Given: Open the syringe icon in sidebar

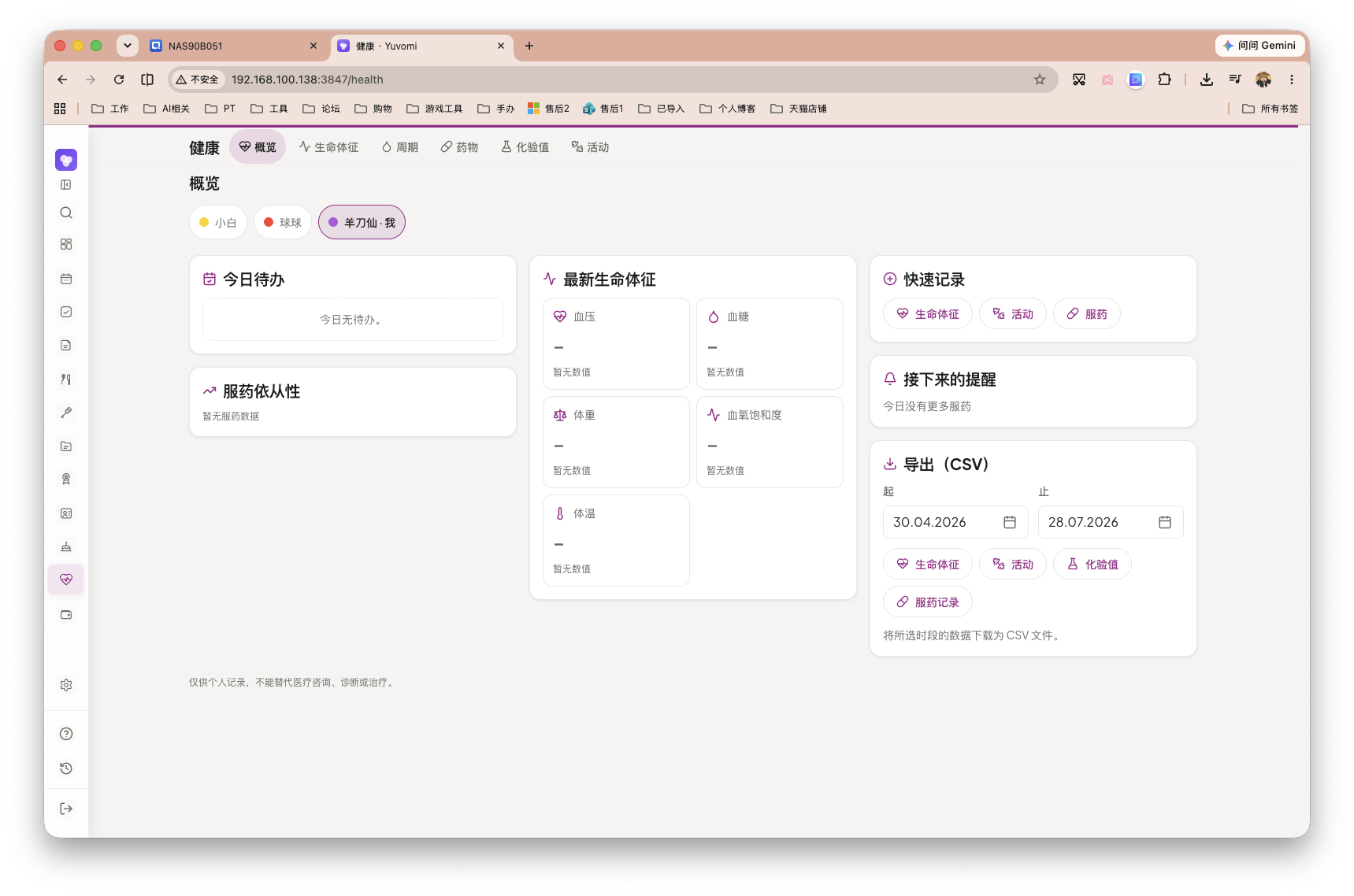Looking at the screenshot, I should coord(66,413).
